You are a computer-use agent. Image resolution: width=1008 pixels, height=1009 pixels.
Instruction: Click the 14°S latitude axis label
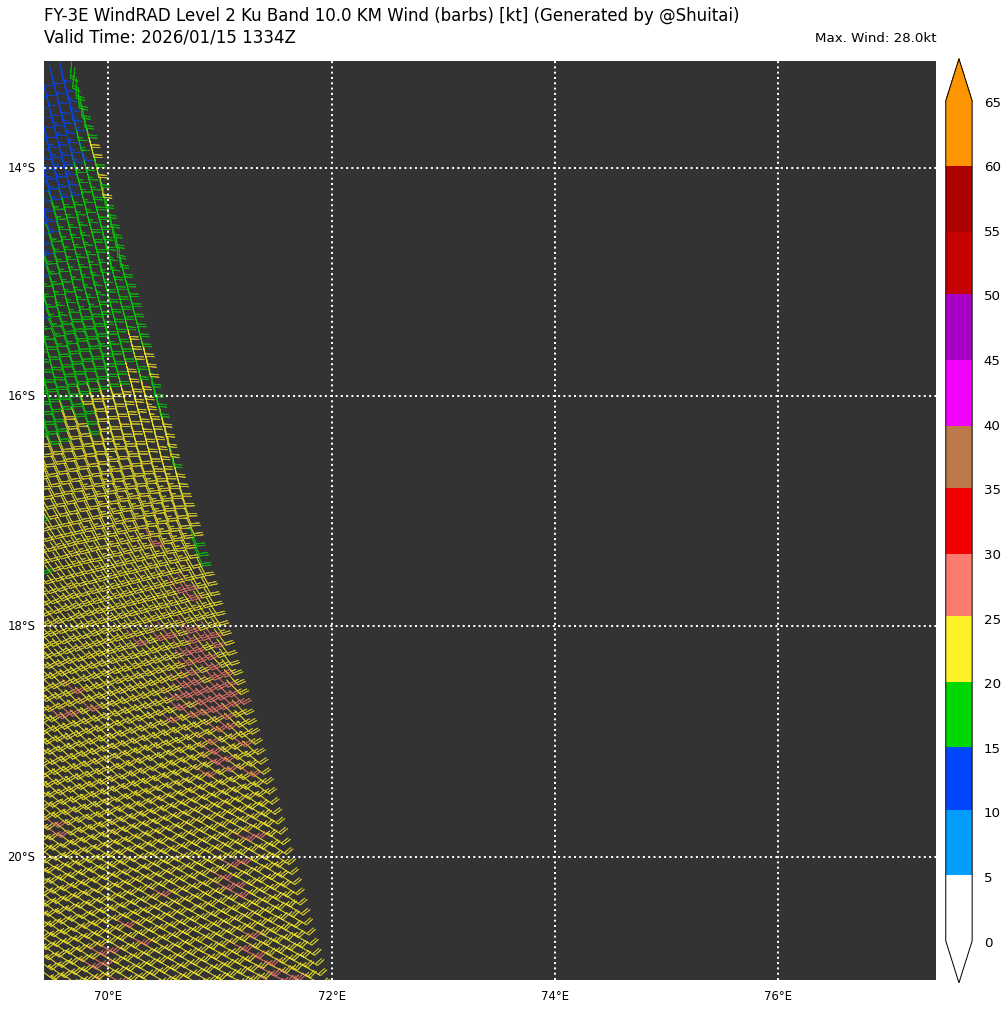tap(21, 168)
